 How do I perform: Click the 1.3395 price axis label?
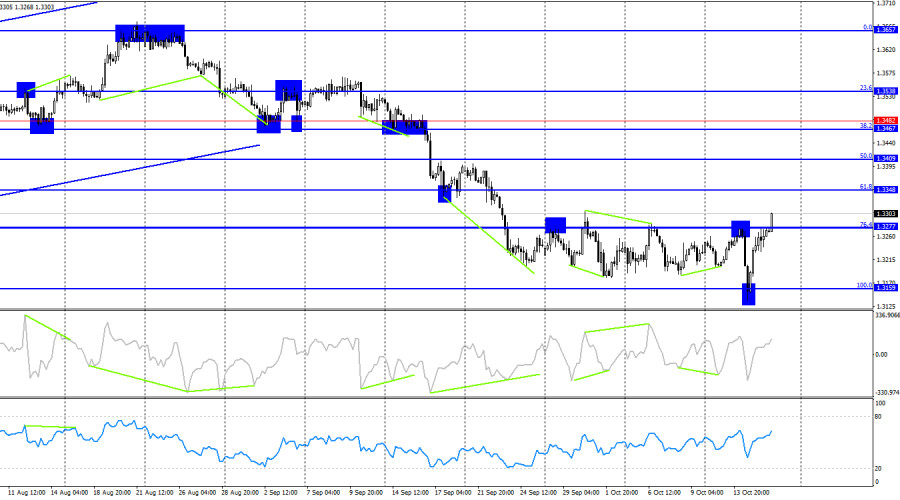pyautogui.click(x=886, y=166)
